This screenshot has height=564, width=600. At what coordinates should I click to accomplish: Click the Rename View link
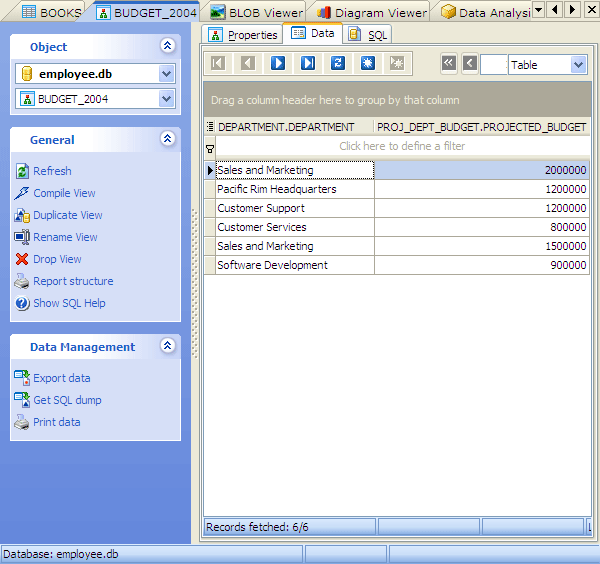click(65, 237)
